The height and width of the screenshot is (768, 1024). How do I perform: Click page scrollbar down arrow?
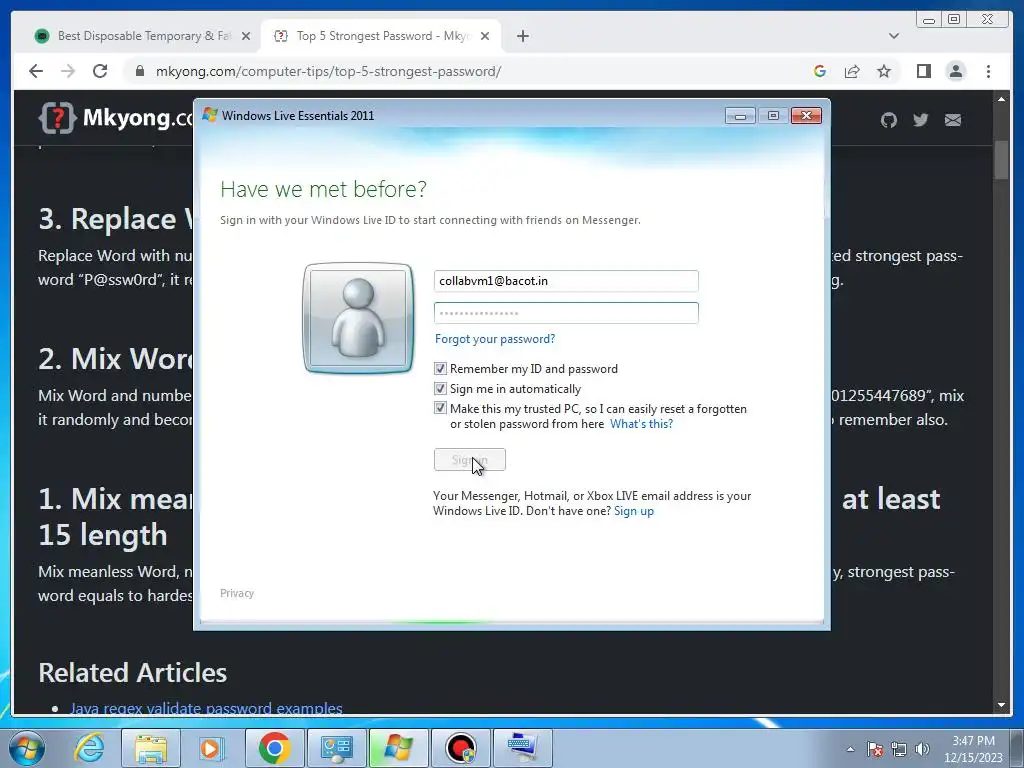(x=1001, y=705)
